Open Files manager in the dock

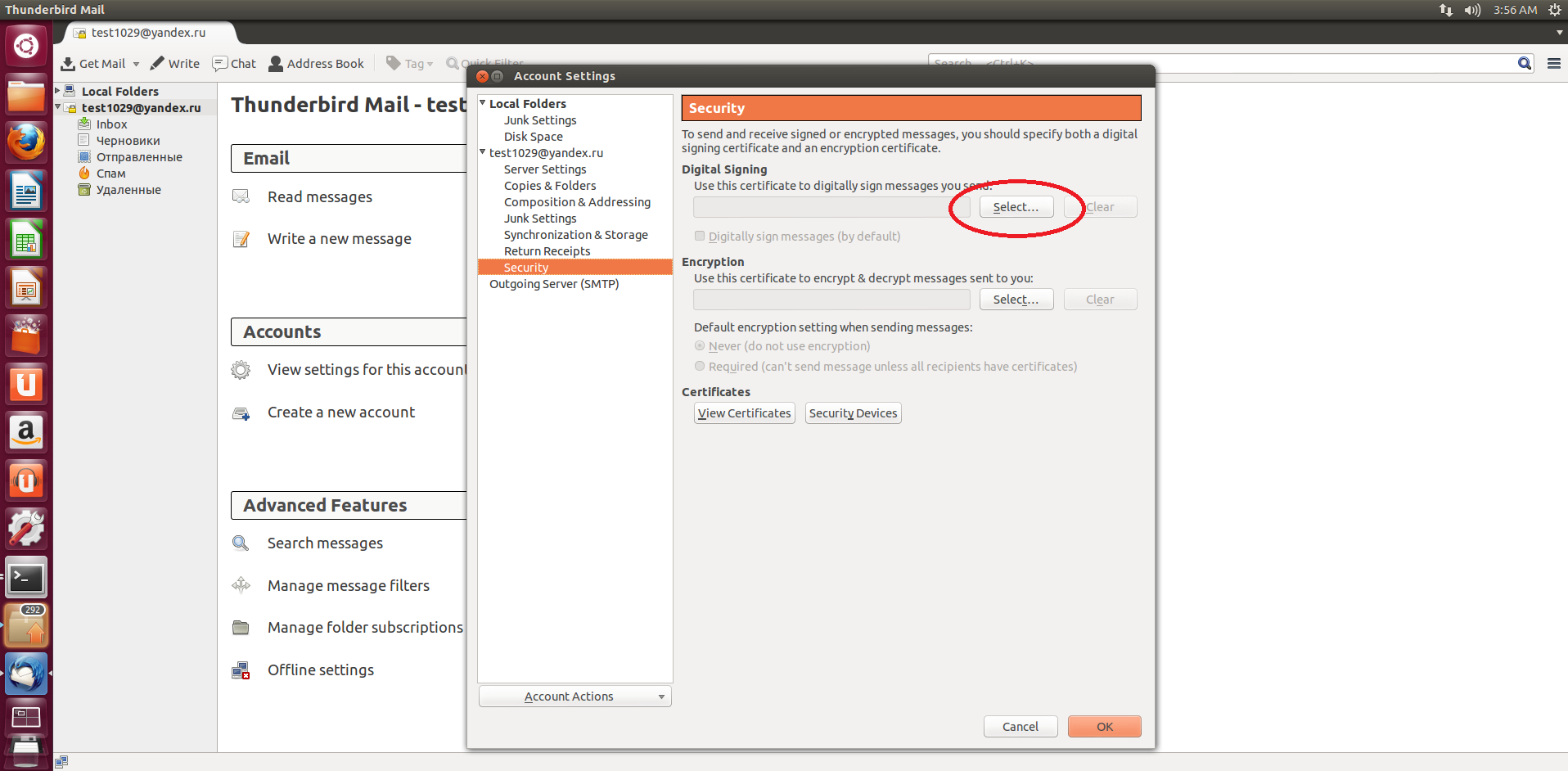(x=26, y=95)
